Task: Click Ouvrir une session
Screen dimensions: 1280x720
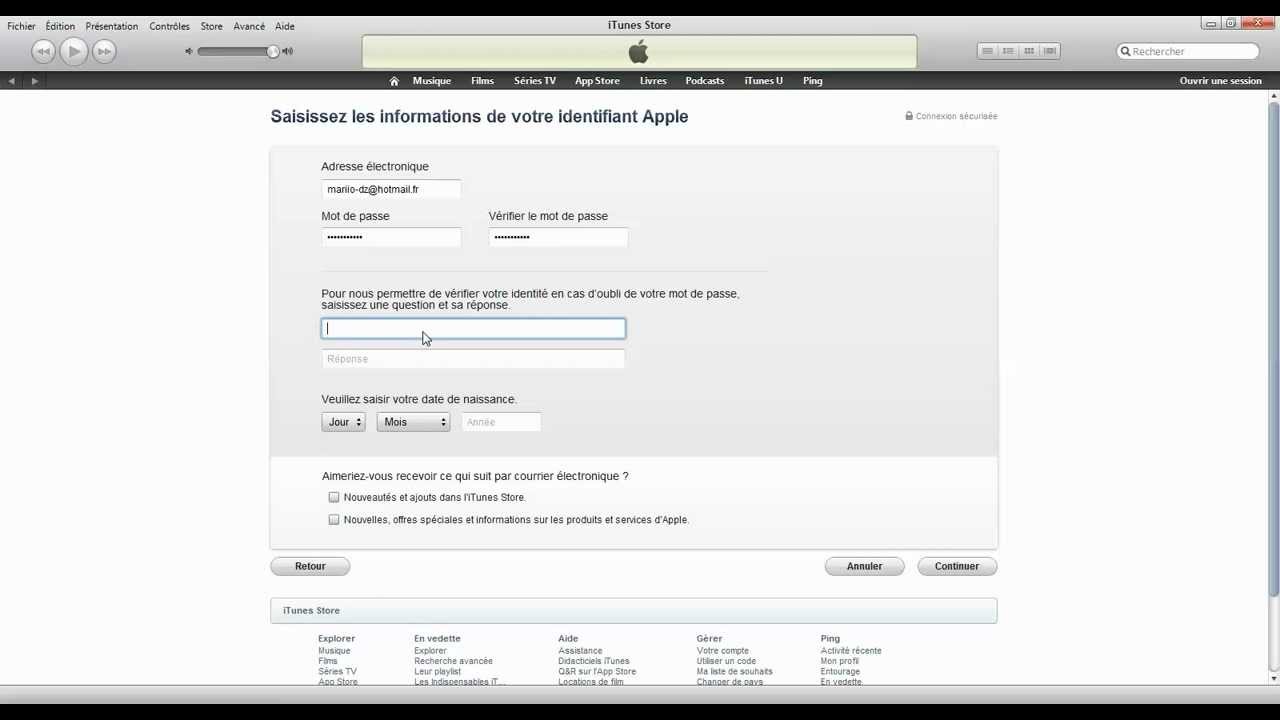Action: [1221, 81]
